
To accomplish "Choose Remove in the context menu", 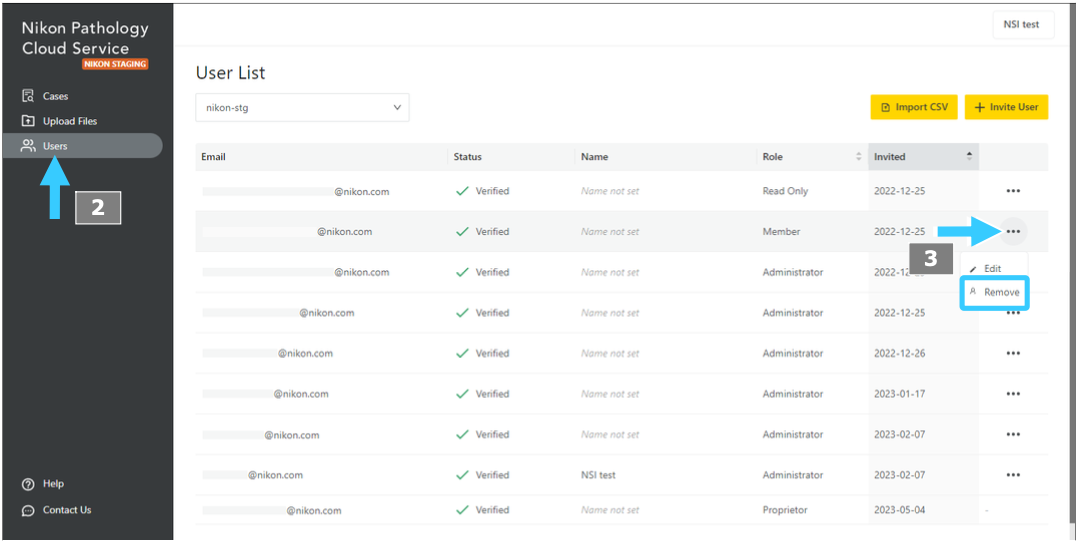I will tap(994, 292).
